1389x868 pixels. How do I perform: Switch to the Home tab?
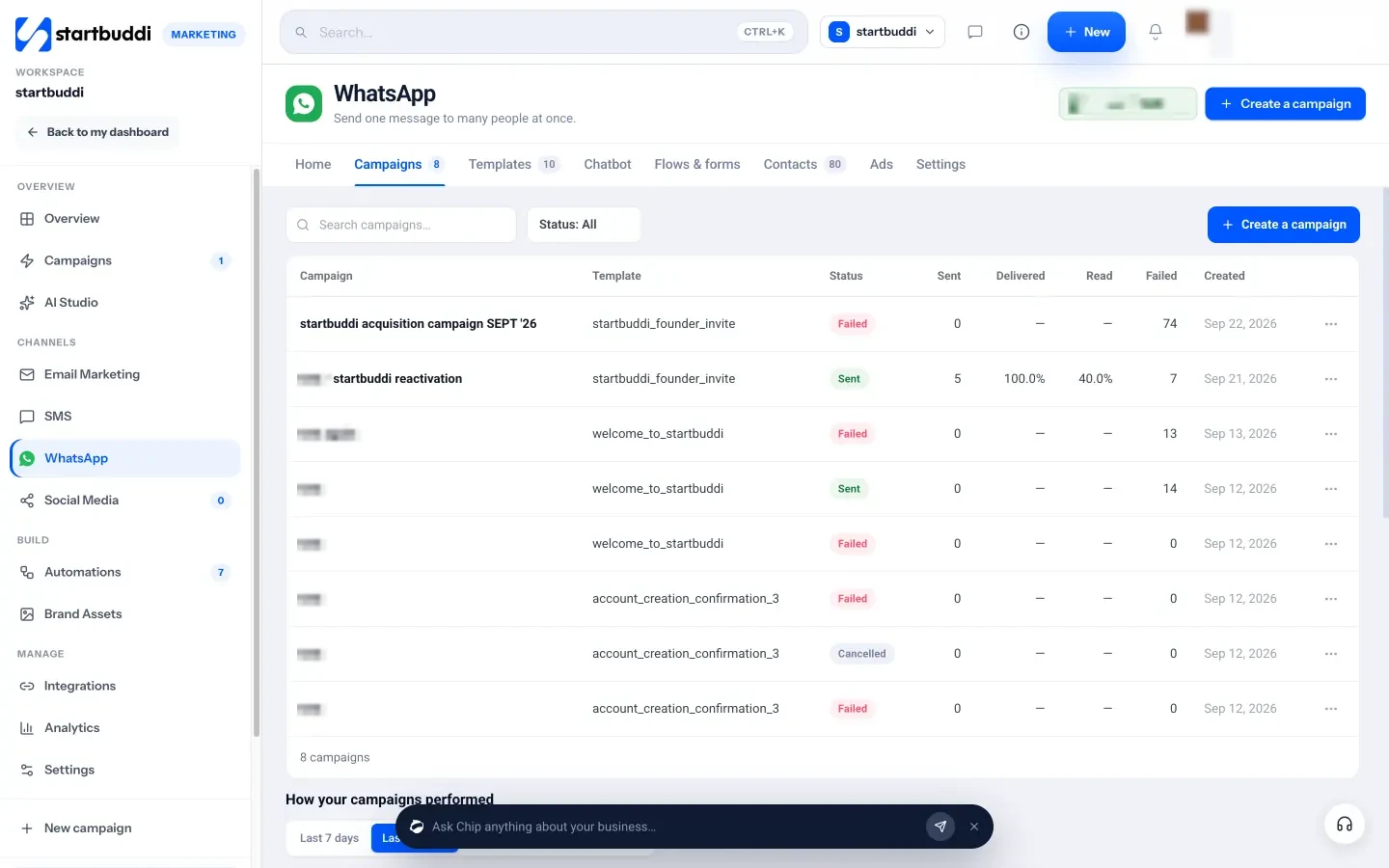[313, 165]
